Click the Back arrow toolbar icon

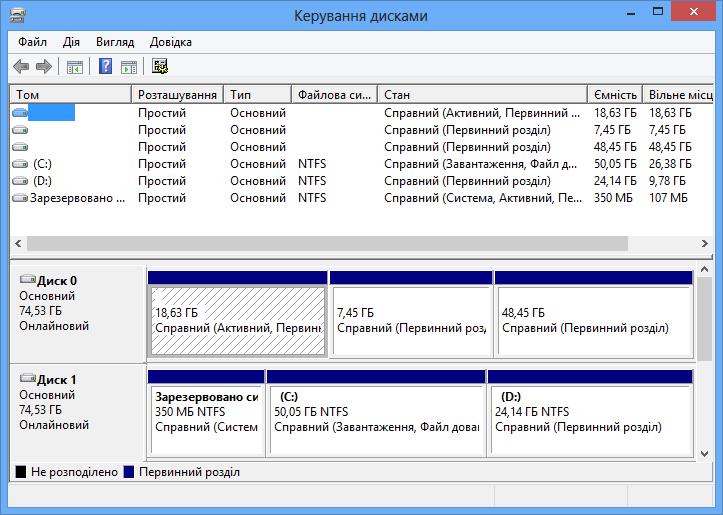click(x=21, y=67)
